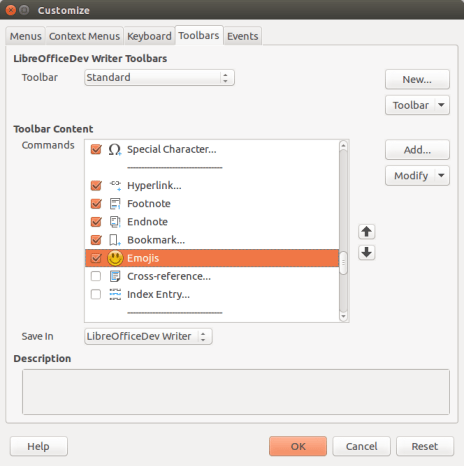Click inside the Description text box
The height and width of the screenshot is (466, 464).
[x=236, y=392]
